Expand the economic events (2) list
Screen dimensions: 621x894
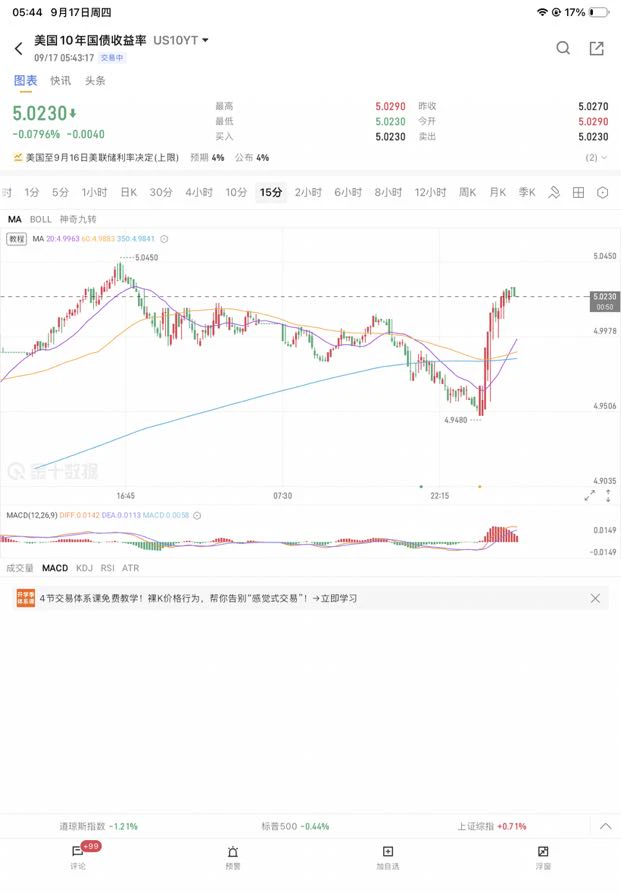click(596, 157)
